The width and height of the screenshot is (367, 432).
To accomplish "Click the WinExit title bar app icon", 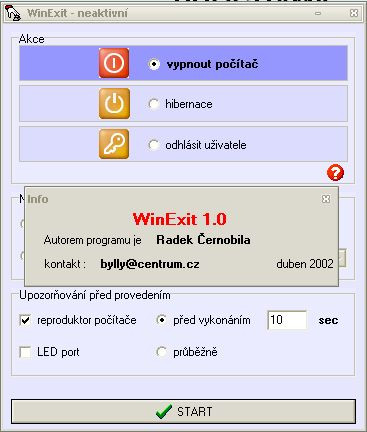I will click(x=13, y=13).
